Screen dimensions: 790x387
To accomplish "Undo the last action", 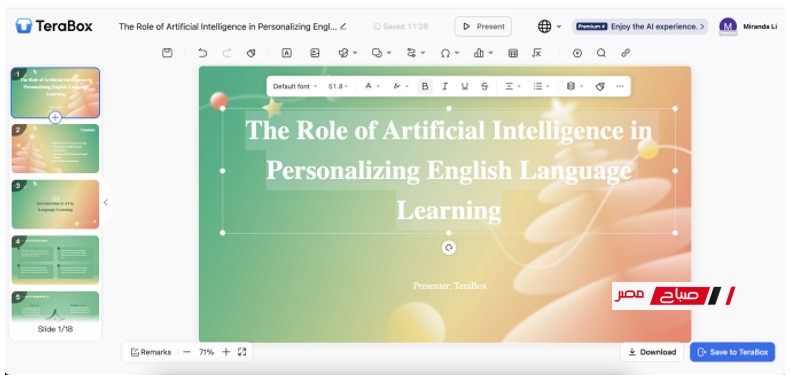I will [202, 53].
